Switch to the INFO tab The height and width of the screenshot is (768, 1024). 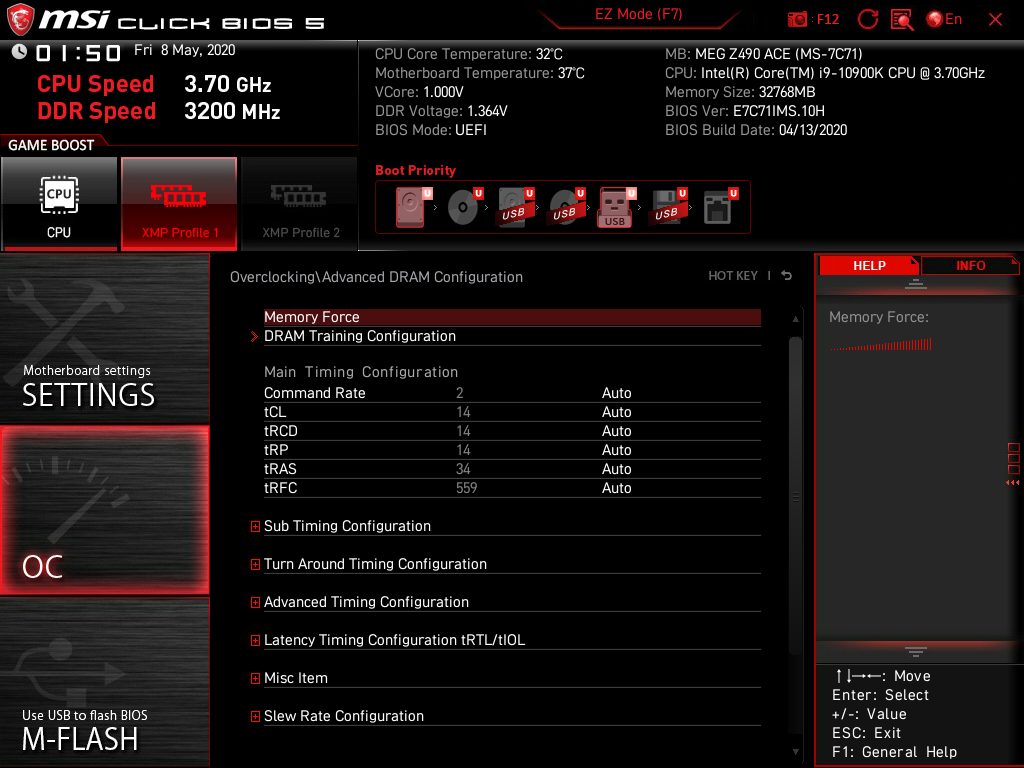pyautogui.click(x=970, y=266)
